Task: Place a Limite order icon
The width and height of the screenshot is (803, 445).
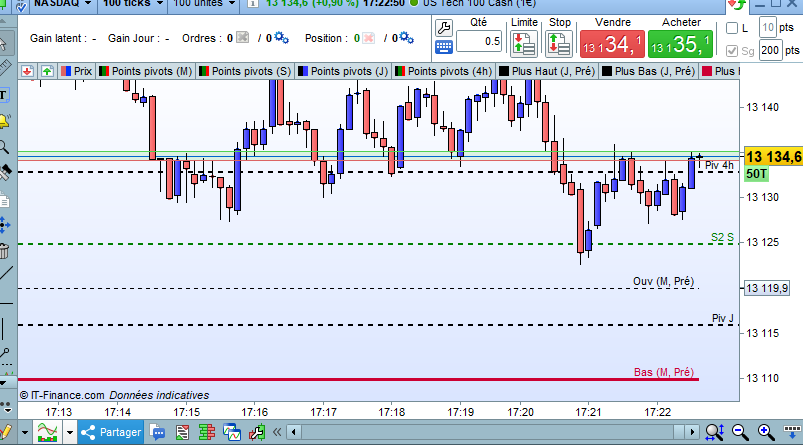Action: pos(523,44)
